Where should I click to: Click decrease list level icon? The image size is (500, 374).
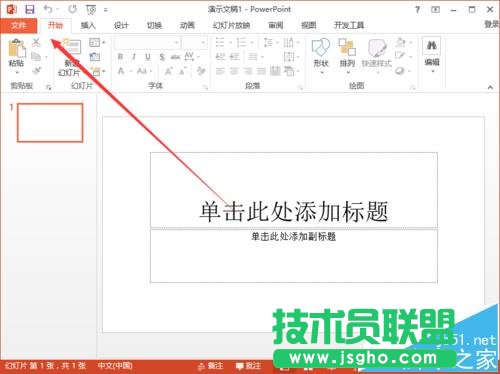(221, 57)
